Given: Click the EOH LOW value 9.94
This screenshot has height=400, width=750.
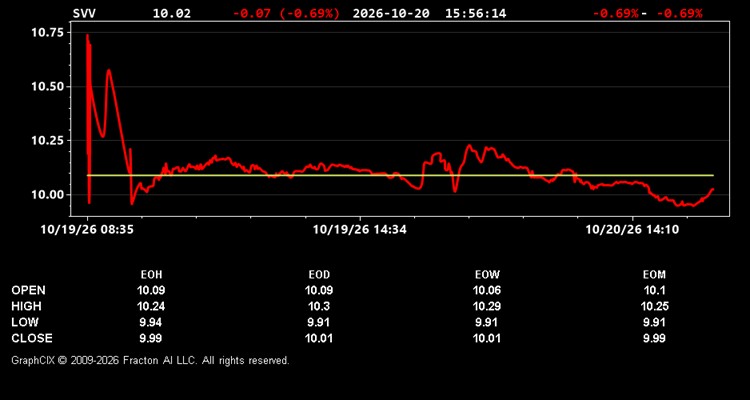Looking at the screenshot, I should click(151, 322).
